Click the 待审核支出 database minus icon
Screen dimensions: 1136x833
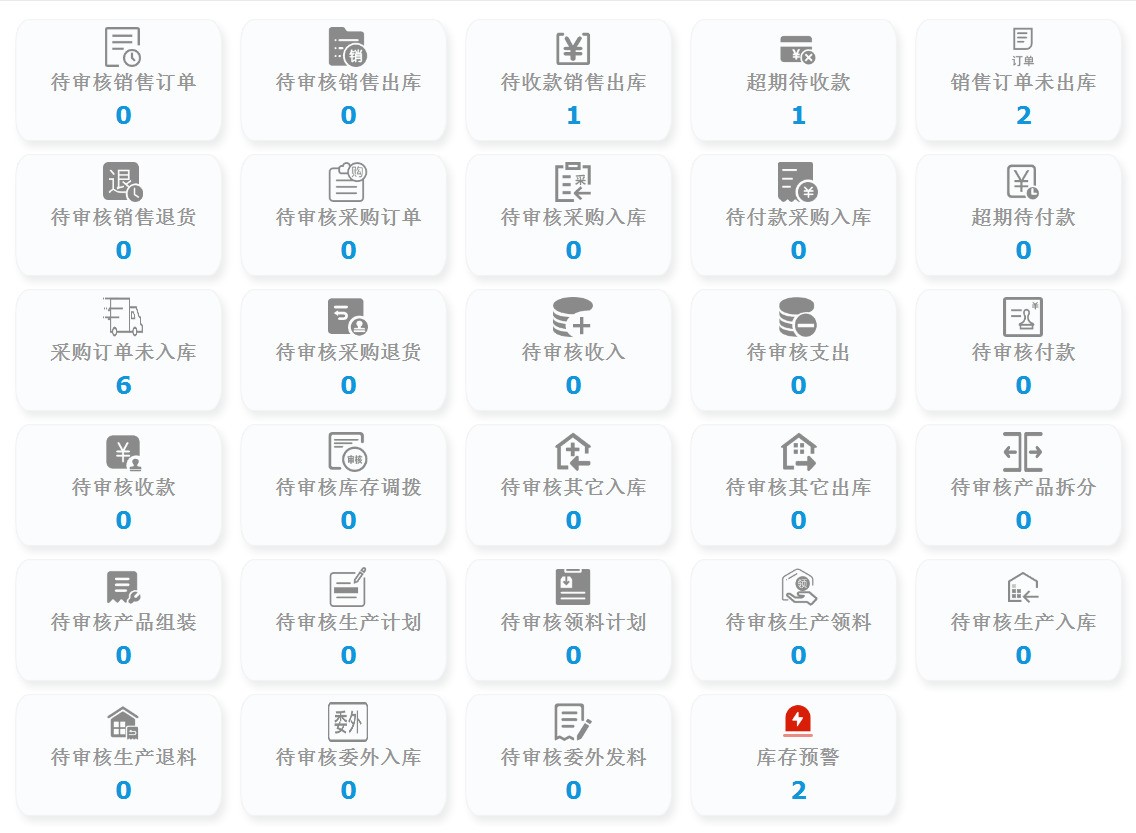click(x=797, y=317)
